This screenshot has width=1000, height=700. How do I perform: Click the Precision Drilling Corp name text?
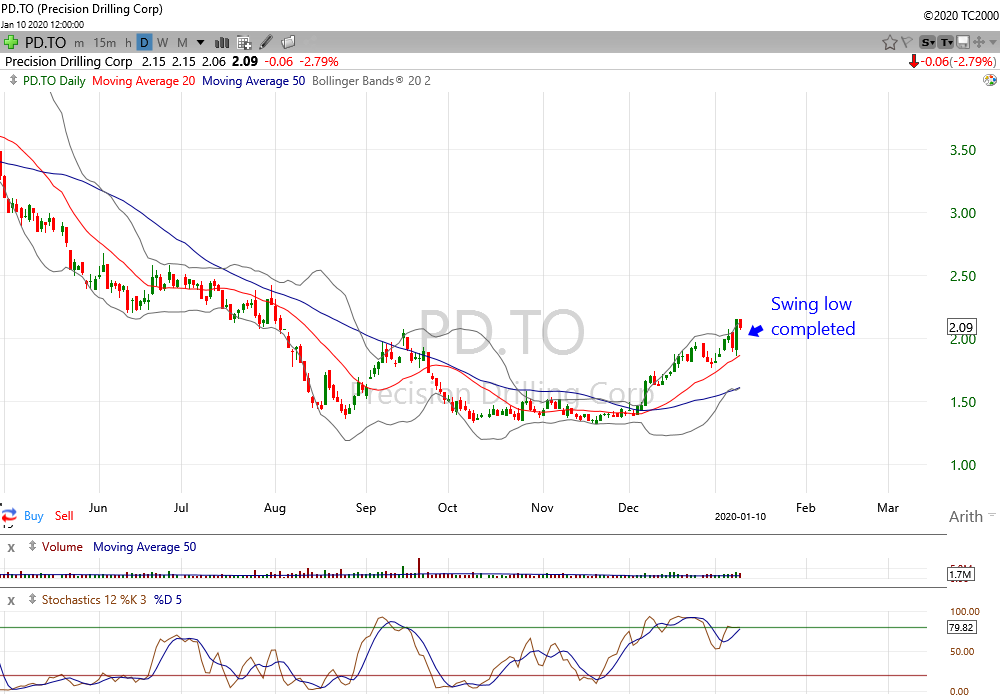tap(69, 62)
